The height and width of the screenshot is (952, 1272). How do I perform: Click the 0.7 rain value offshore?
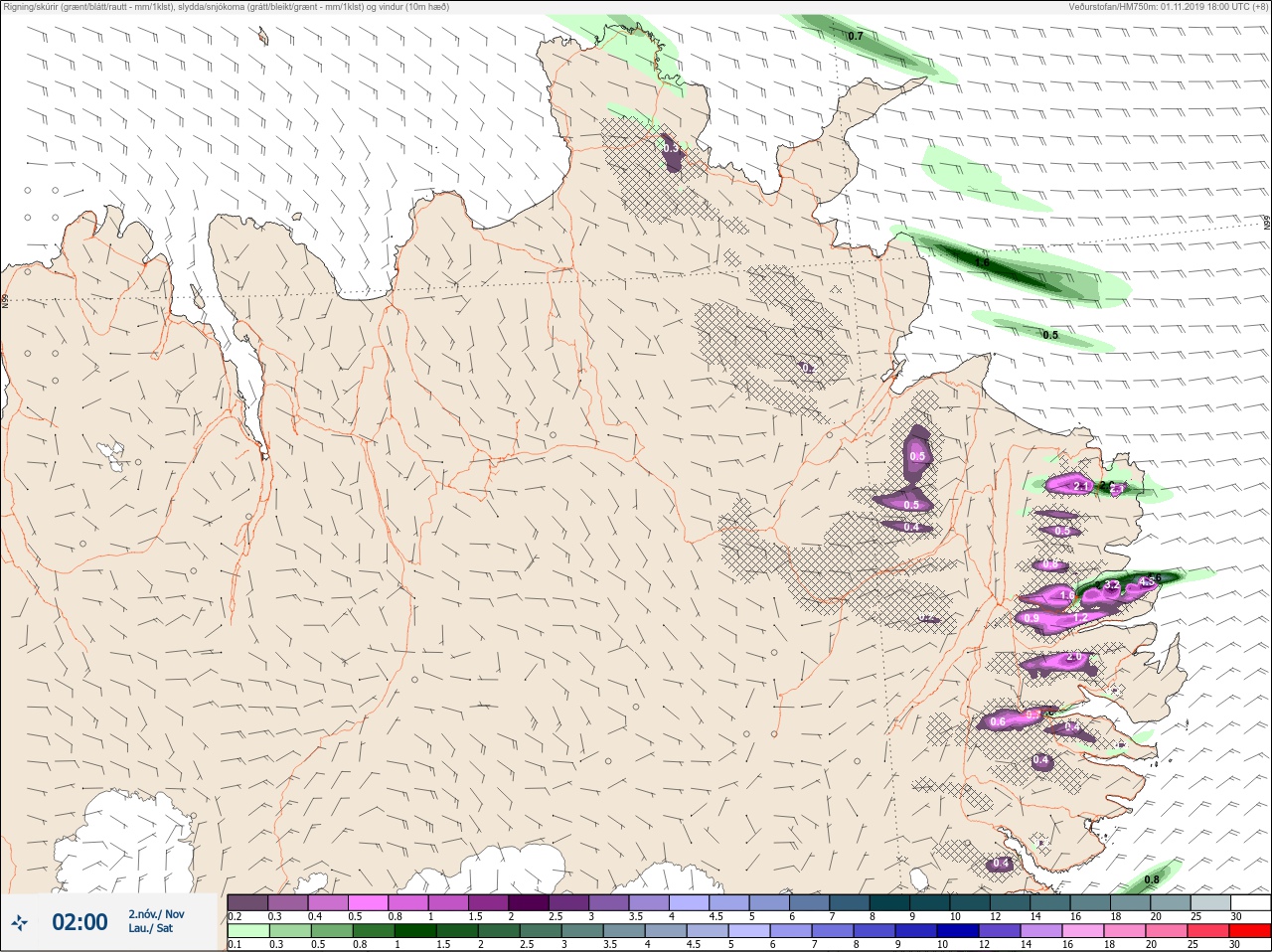point(856,36)
